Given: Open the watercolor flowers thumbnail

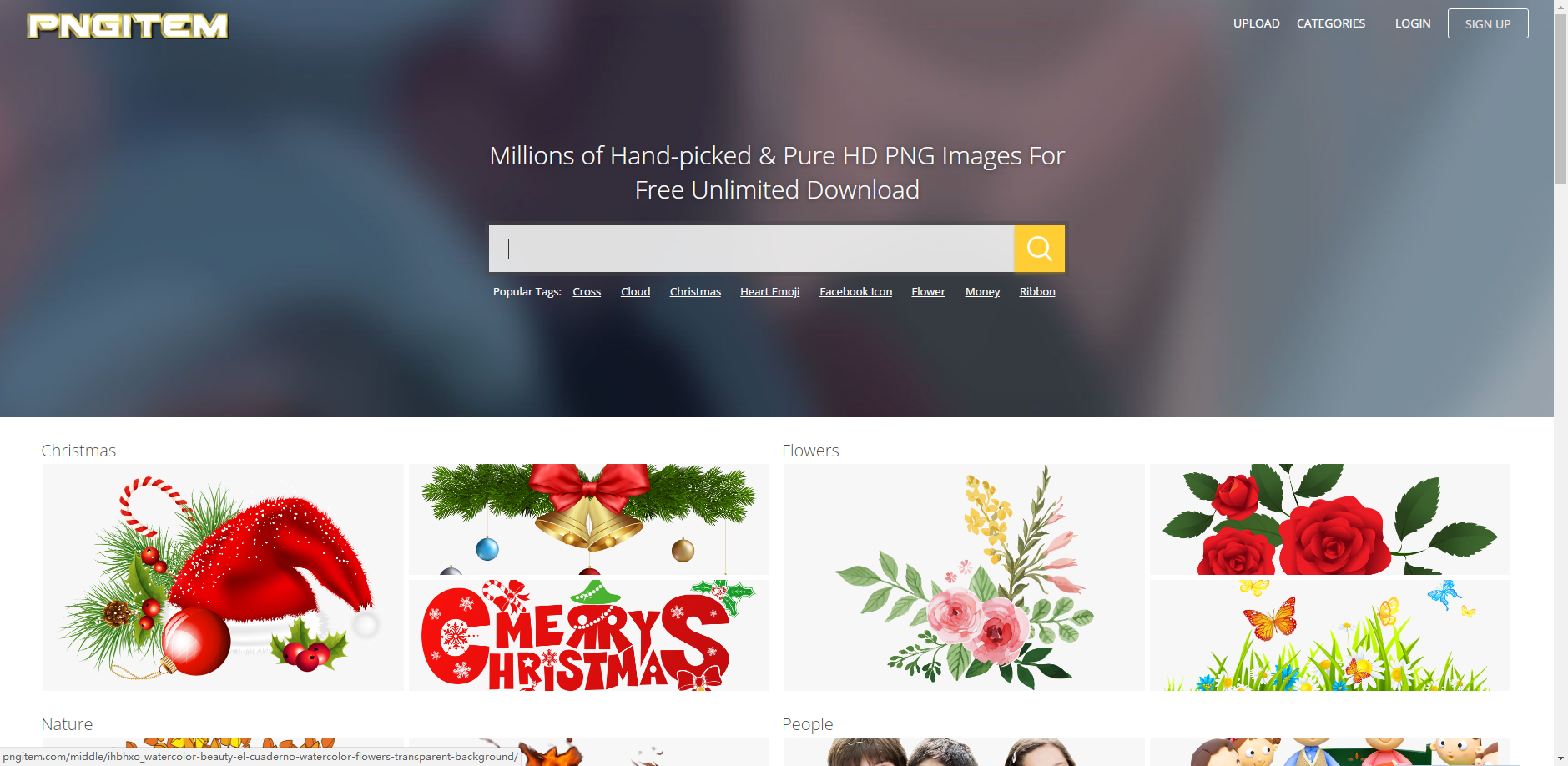Looking at the screenshot, I should point(965,577).
